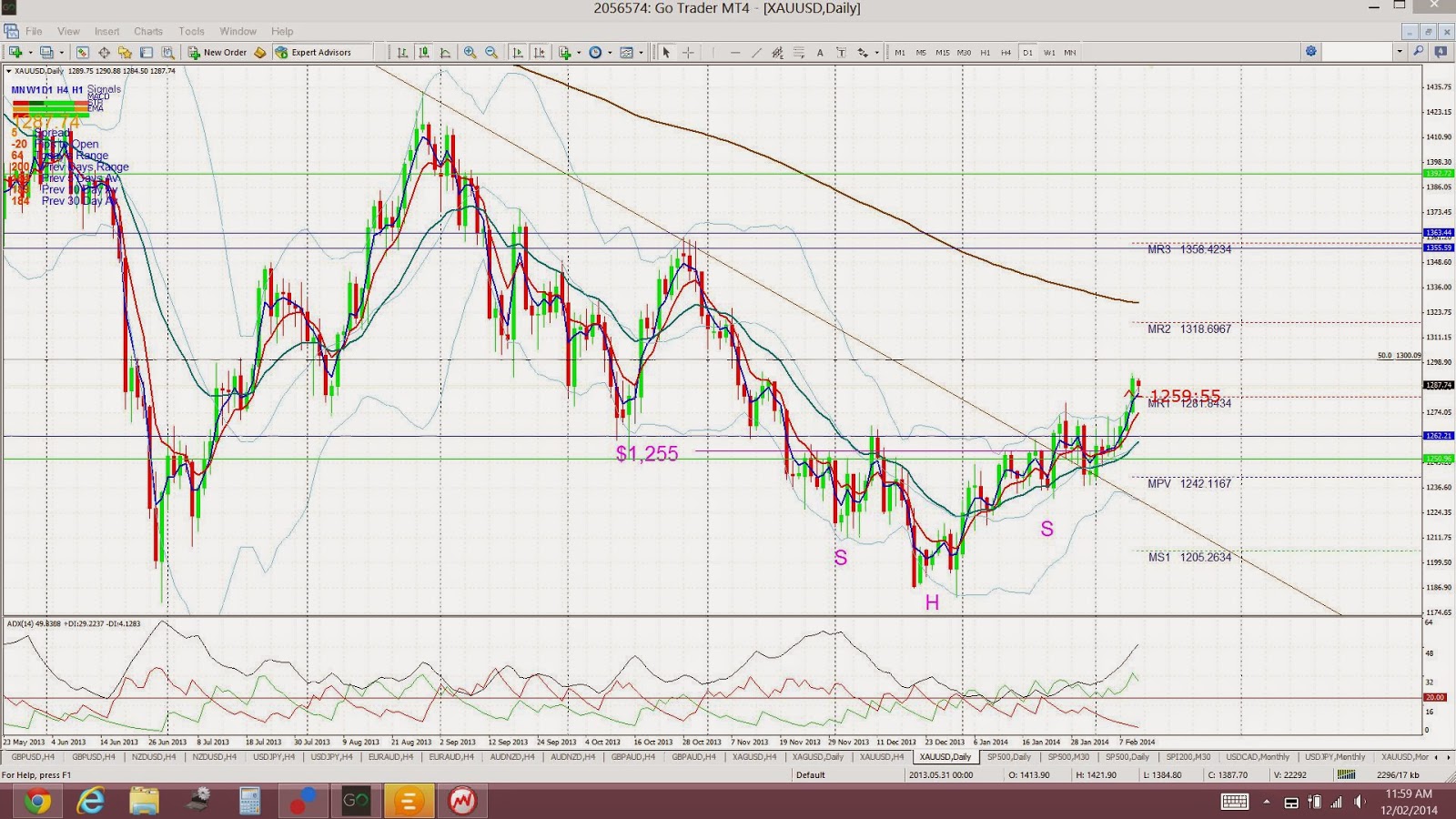The image size is (1456, 819).
Task: Open the Insert menu
Action: (x=106, y=31)
